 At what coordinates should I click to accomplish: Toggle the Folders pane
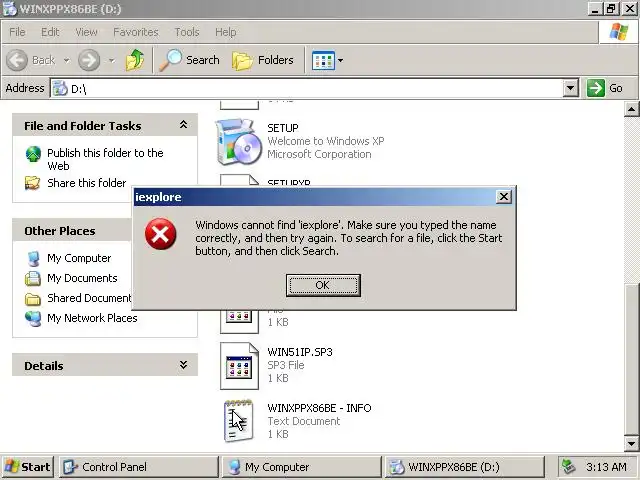point(263,60)
